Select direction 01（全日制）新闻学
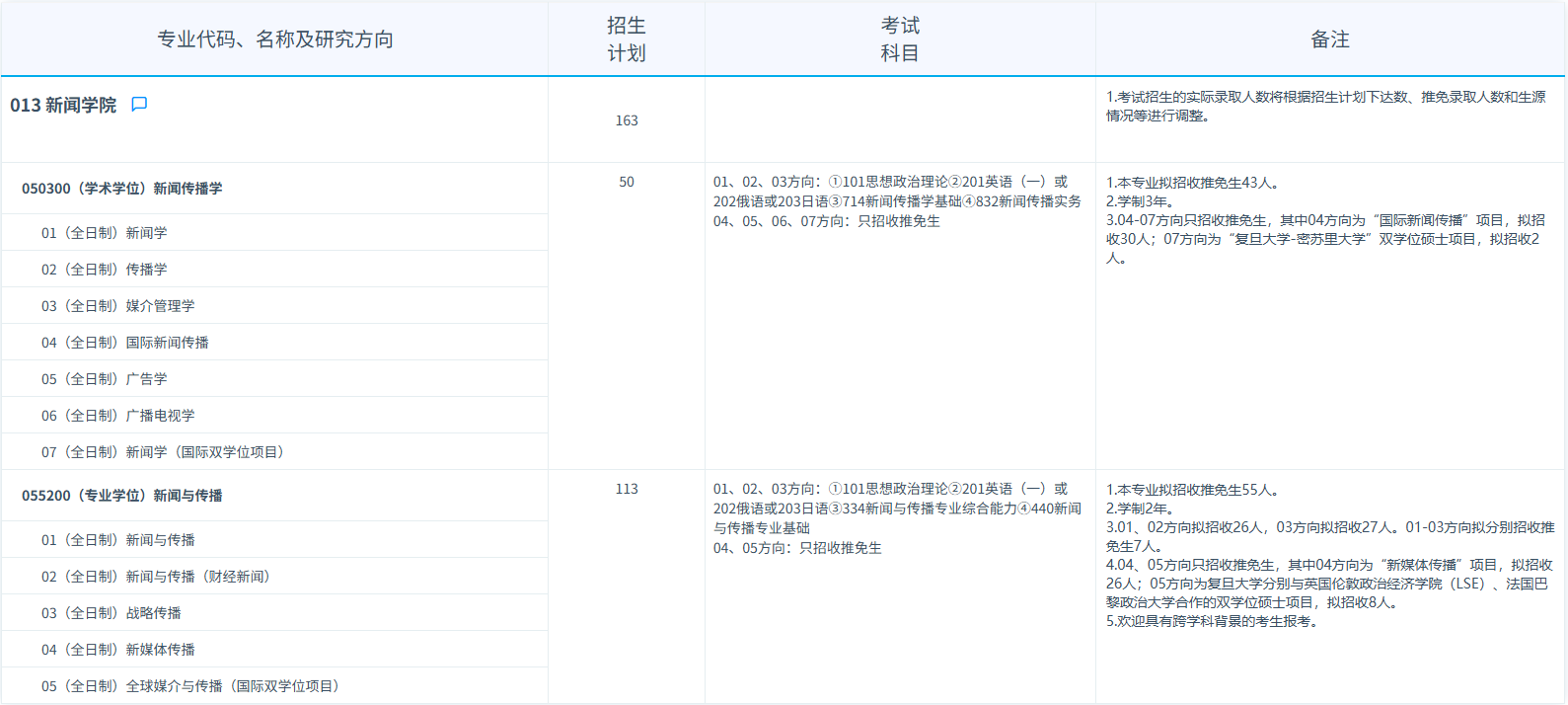1568x705 pixels. [105, 233]
